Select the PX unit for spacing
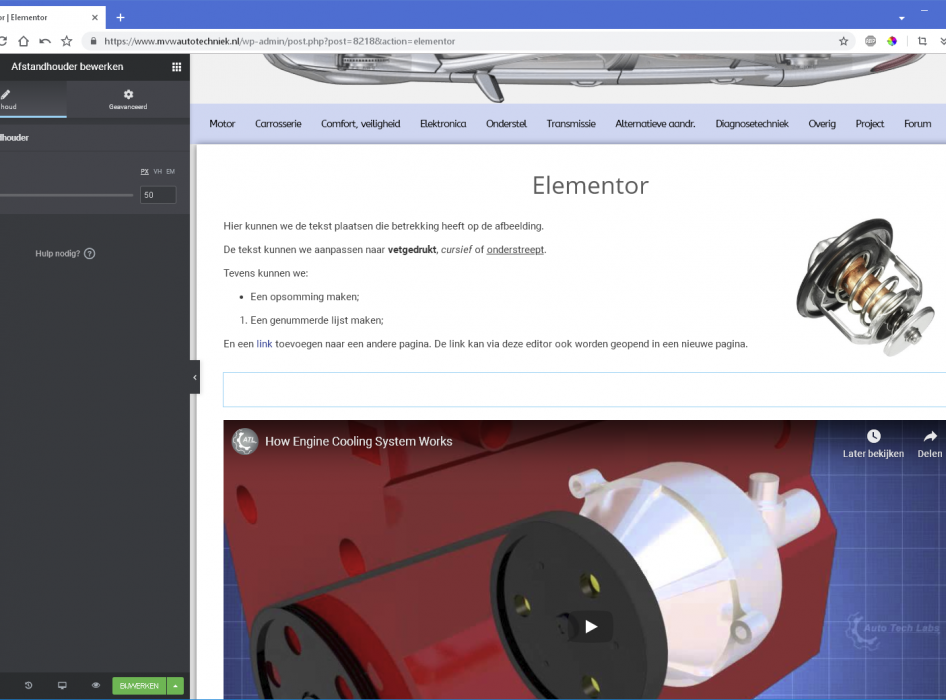This screenshot has height=700, width=946. (145, 171)
